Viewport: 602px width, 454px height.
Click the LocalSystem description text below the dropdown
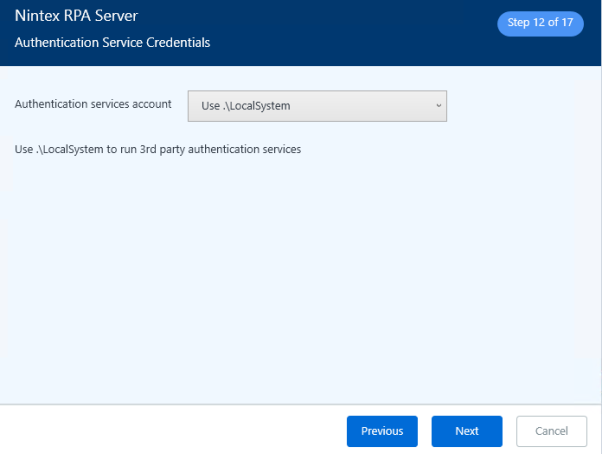click(x=158, y=150)
